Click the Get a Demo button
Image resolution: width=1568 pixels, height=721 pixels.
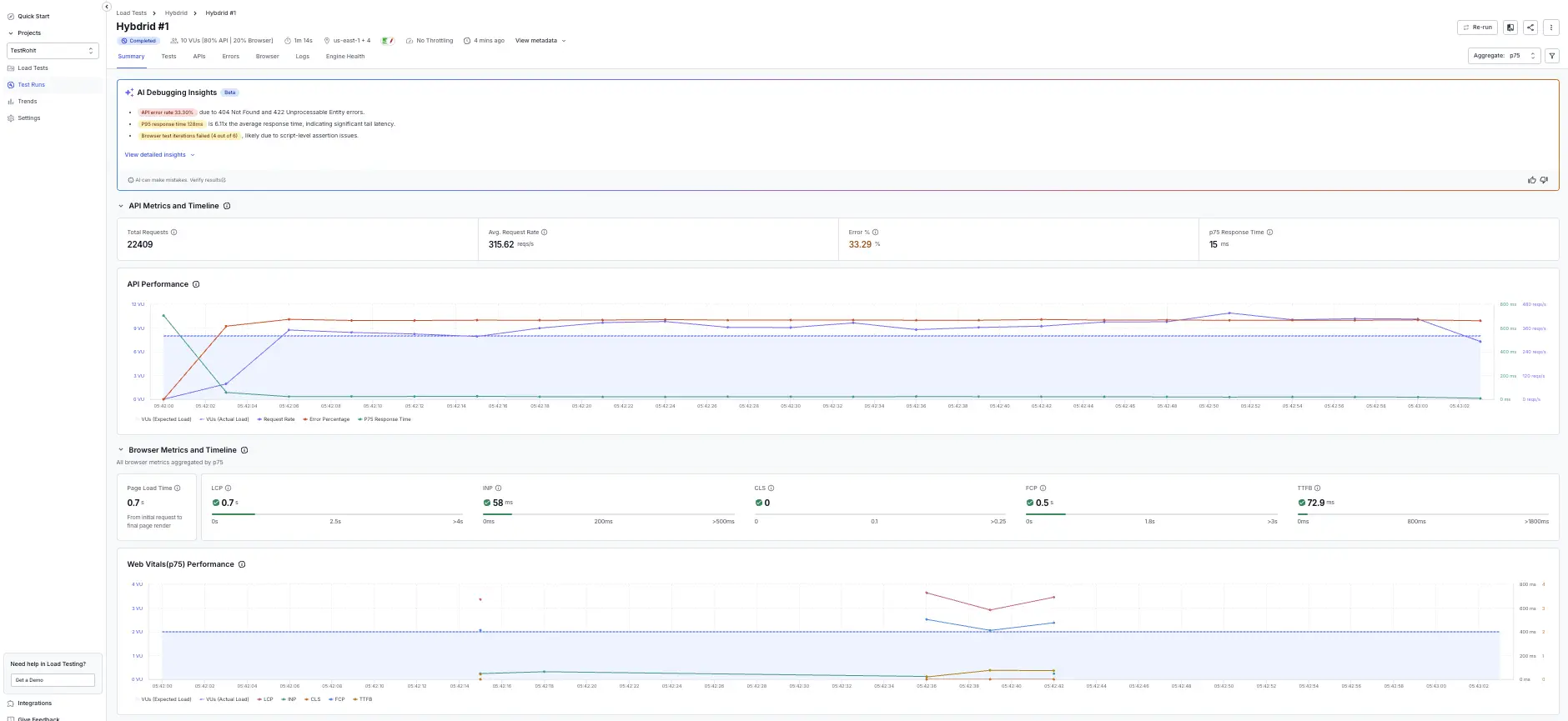[53, 680]
